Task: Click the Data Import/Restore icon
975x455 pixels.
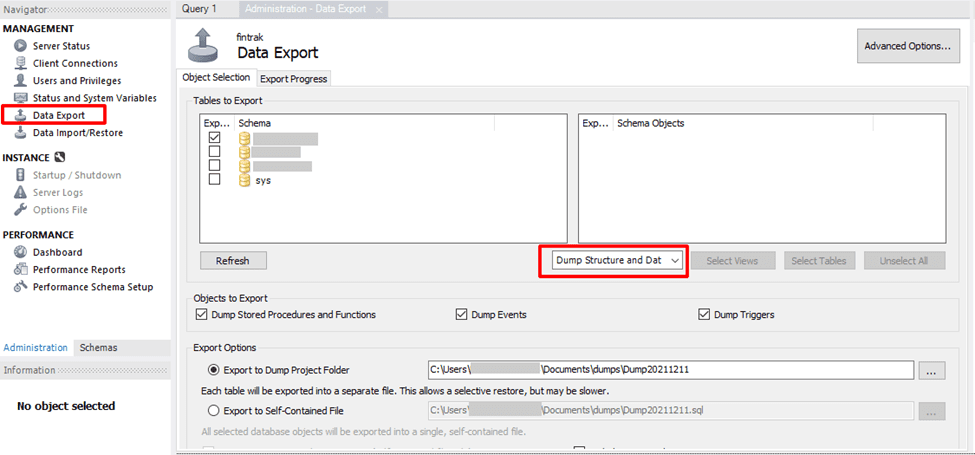Action: pos(20,132)
